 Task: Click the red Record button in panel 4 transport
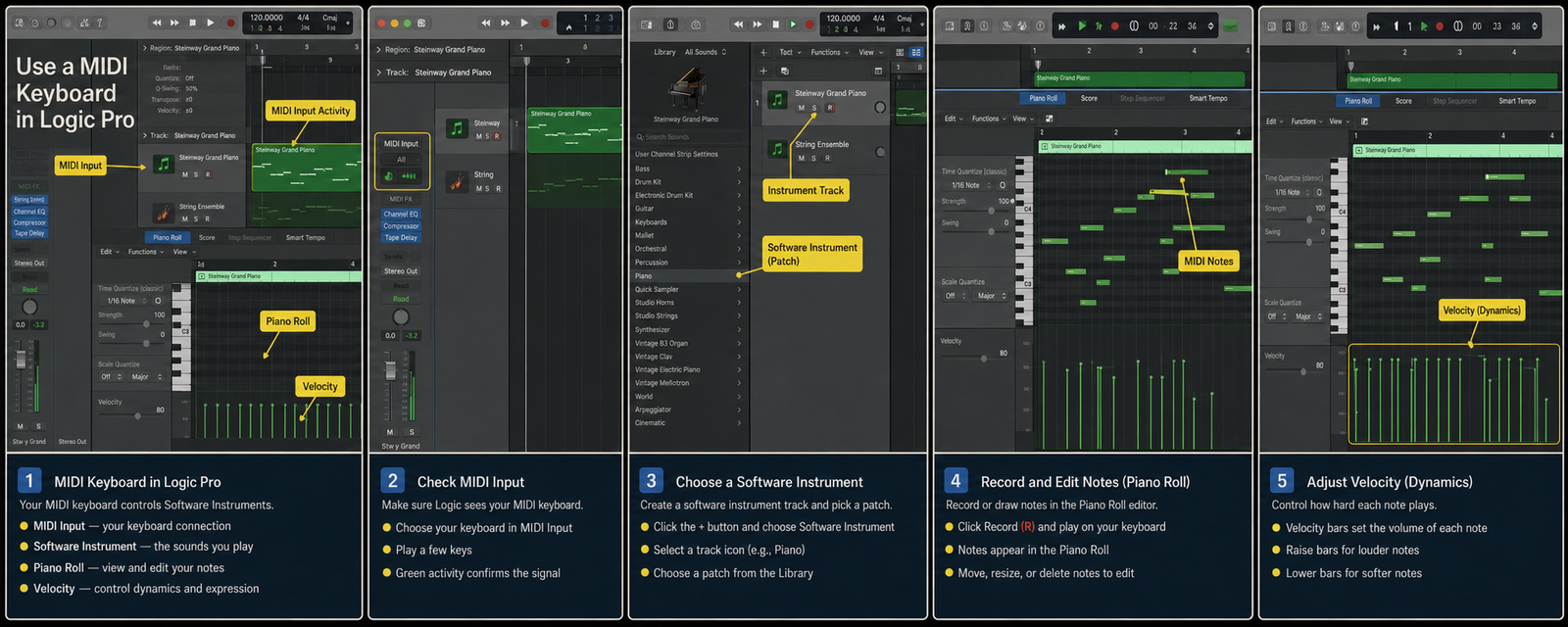click(x=1114, y=26)
